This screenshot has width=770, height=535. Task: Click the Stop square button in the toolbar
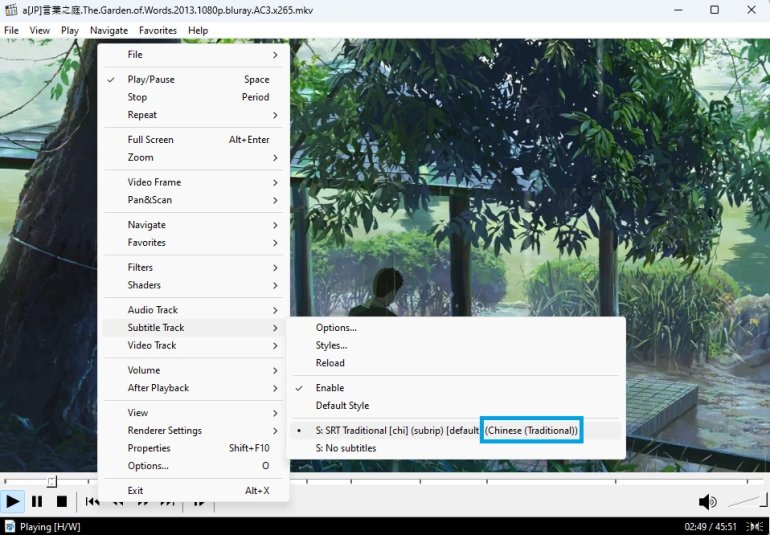(x=62, y=502)
